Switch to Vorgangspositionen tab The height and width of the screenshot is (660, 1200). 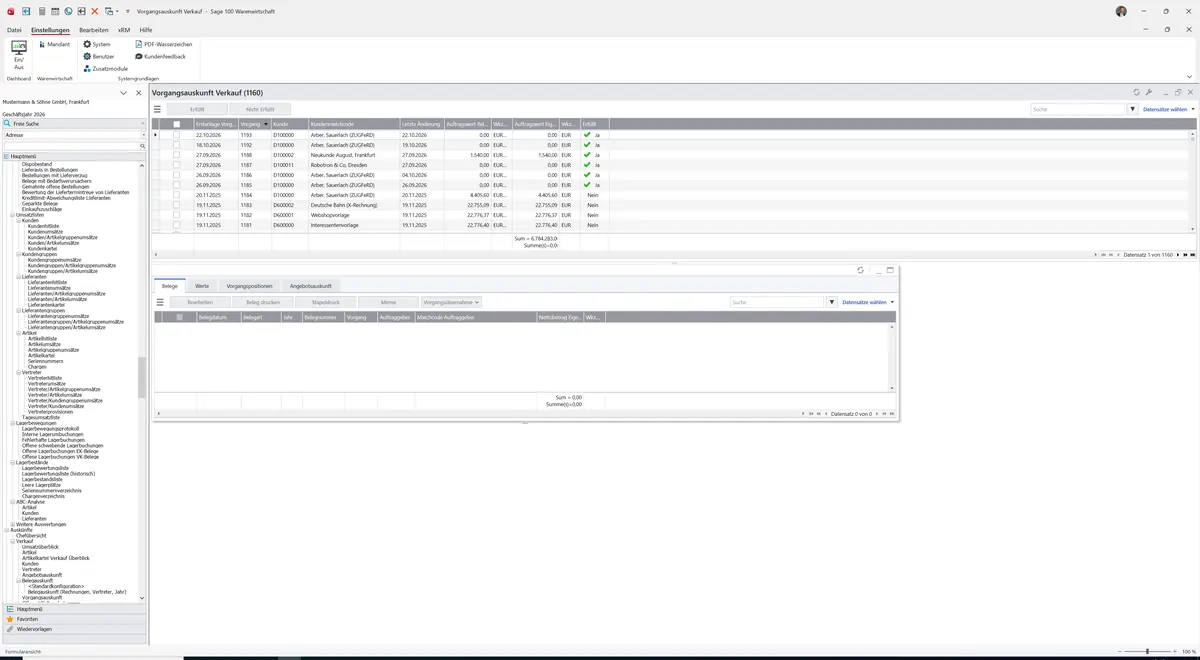249,286
